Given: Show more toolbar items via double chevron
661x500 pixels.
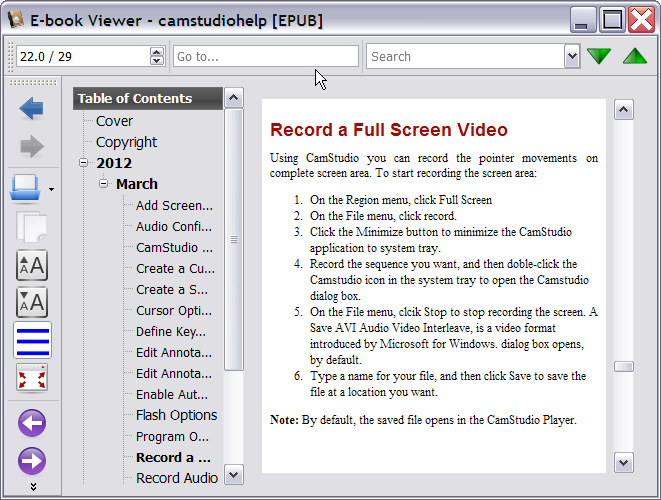Looking at the screenshot, I should tap(33, 487).
